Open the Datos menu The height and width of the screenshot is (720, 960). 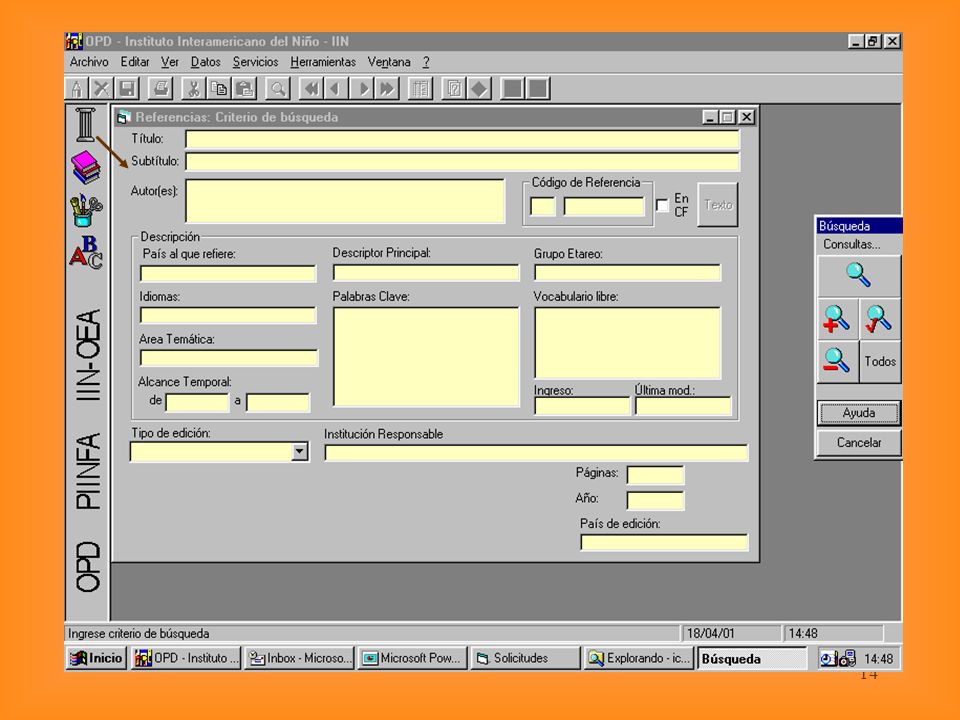coord(205,62)
